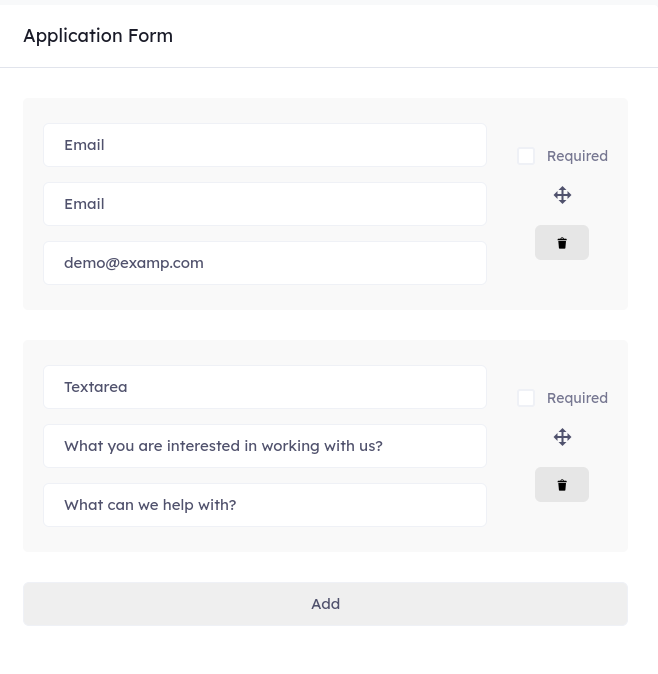Delete the Textarea field block
The image size is (658, 674).
click(x=562, y=485)
